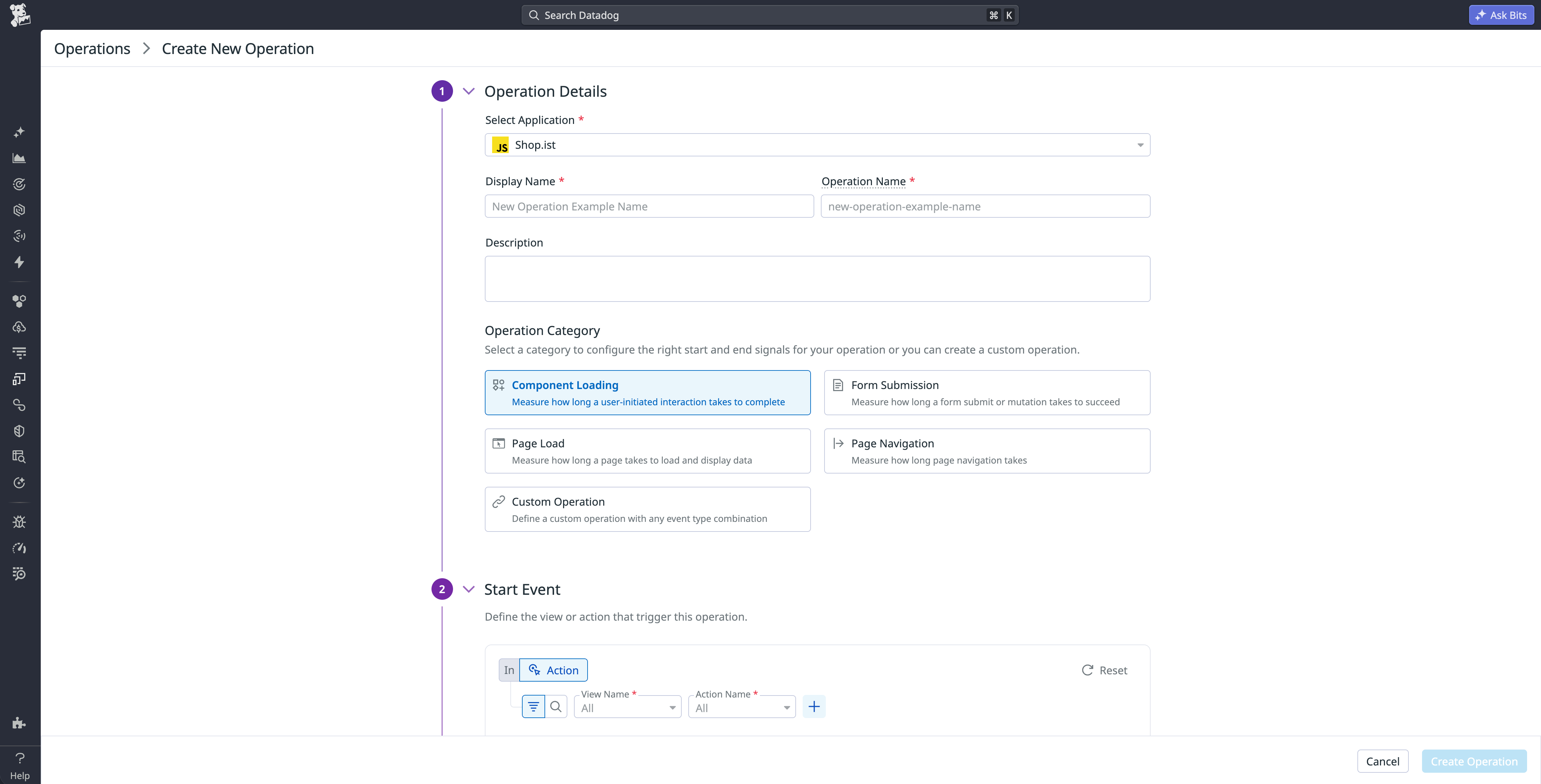Open the View Name dropdown
The width and height of the screenshot is (1541, 784).
pos(628,707)
